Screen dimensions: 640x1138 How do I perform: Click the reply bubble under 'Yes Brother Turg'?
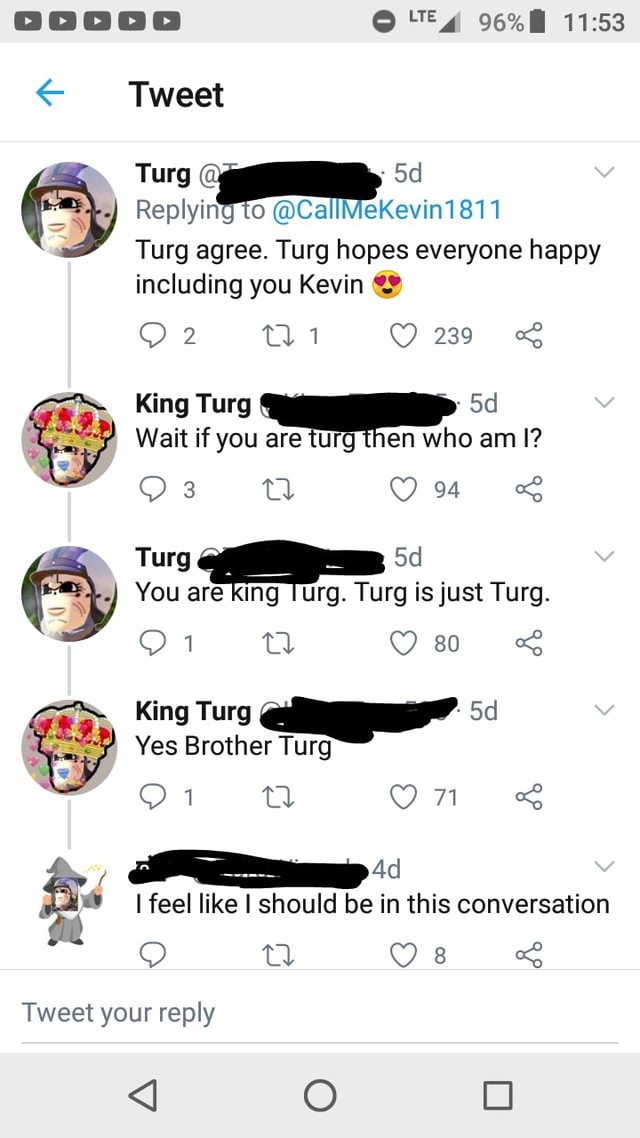coord(152,796)
